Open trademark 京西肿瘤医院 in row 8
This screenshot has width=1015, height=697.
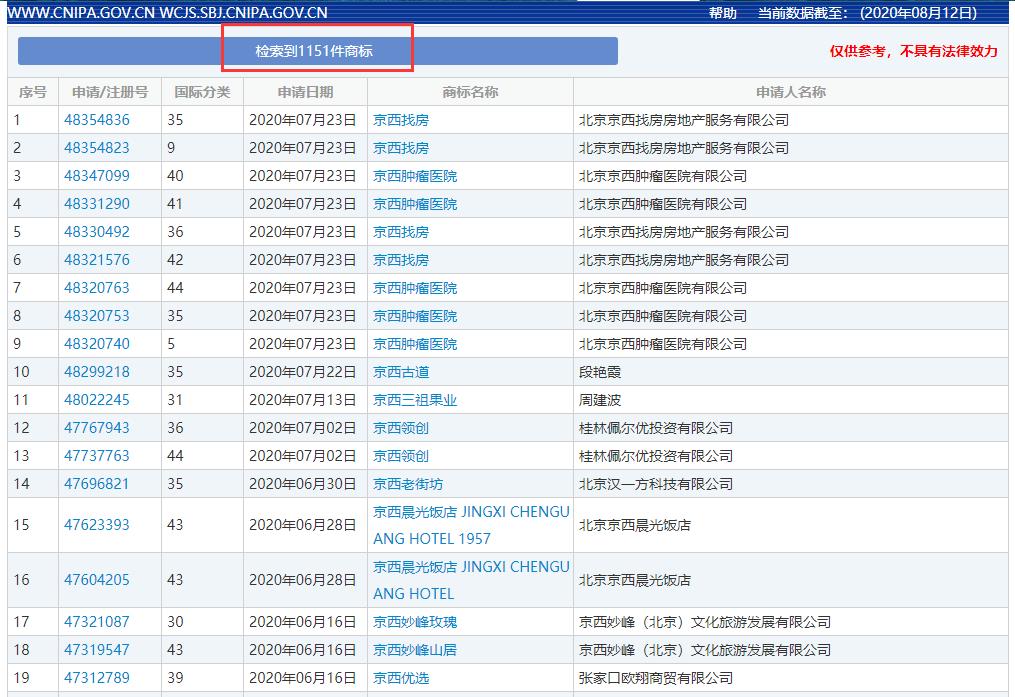pyautogui.click(x=415, y=316)
